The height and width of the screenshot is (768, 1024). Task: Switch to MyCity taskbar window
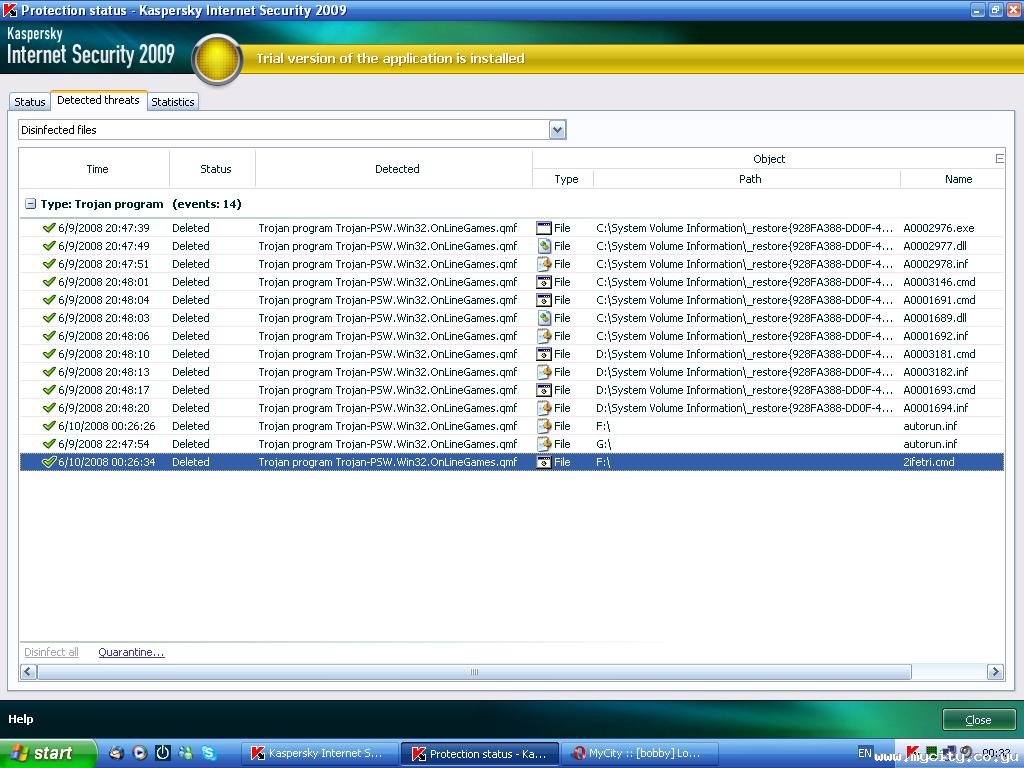[x=635, y=753]
